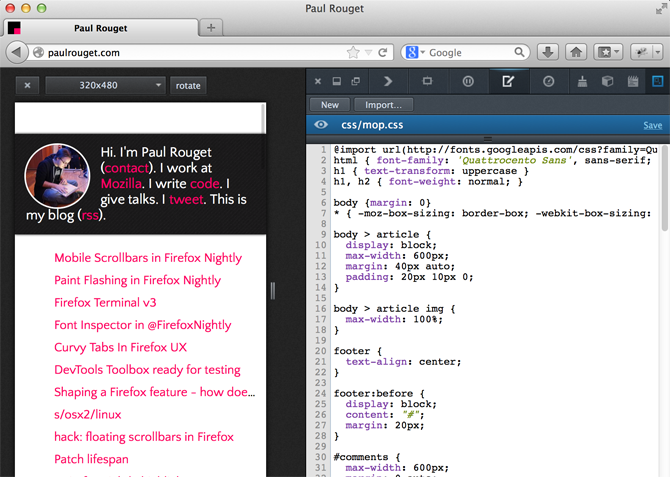Open a new tab with plus button
This screenshot has width=670, height=477.
pos(211,28)
